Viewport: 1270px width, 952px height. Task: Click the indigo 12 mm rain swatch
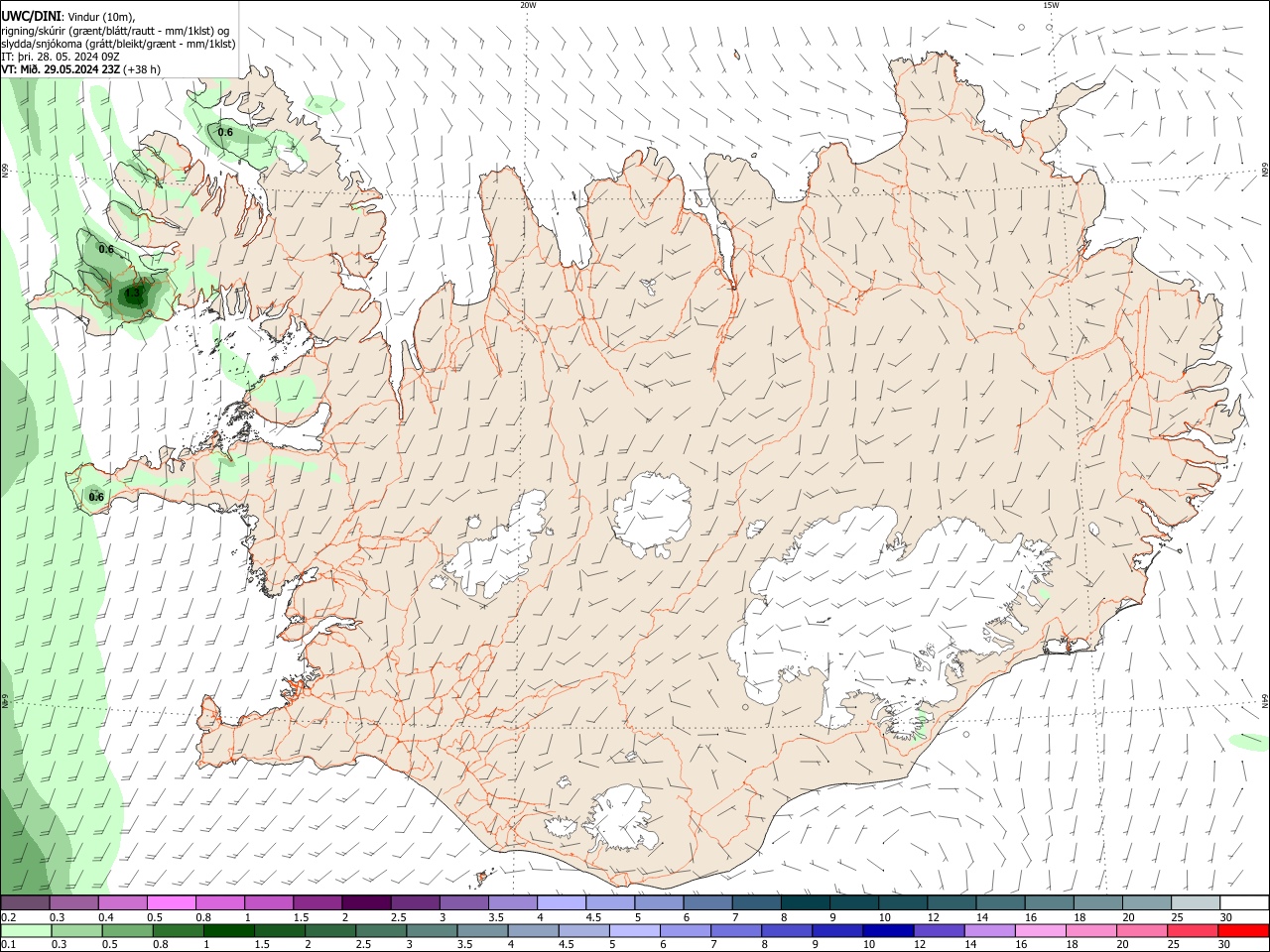tap(939, 931)
